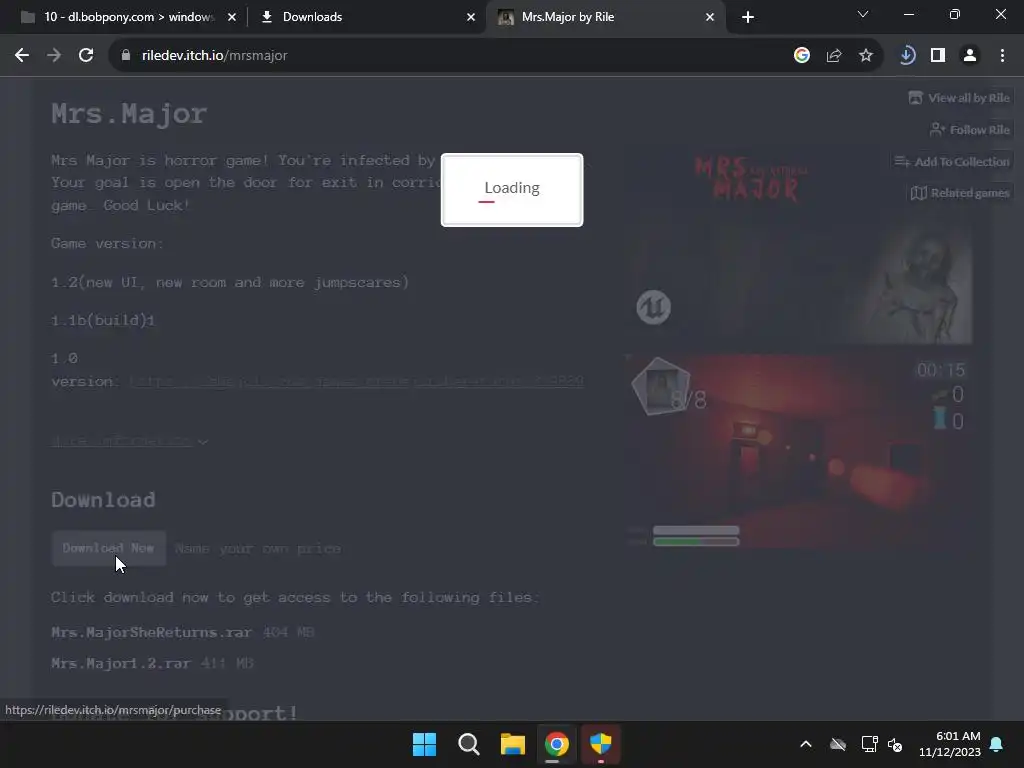
Task: Click the OneDrive cloud tray icon
Action: [838, 744]
